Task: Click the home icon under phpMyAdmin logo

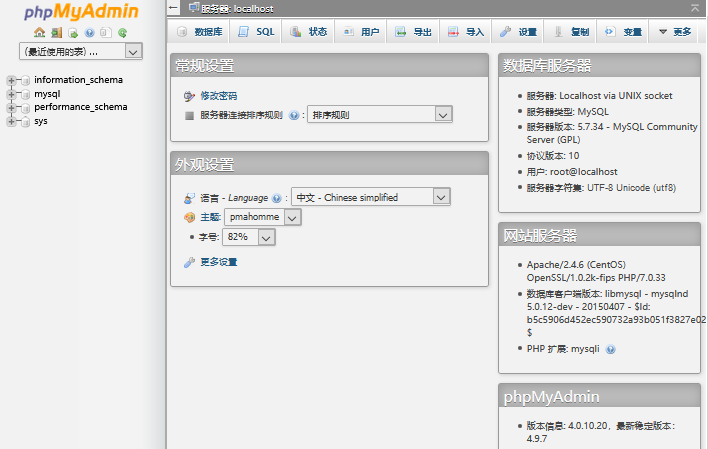Action: pyautogui.click(x=40, y=33)
